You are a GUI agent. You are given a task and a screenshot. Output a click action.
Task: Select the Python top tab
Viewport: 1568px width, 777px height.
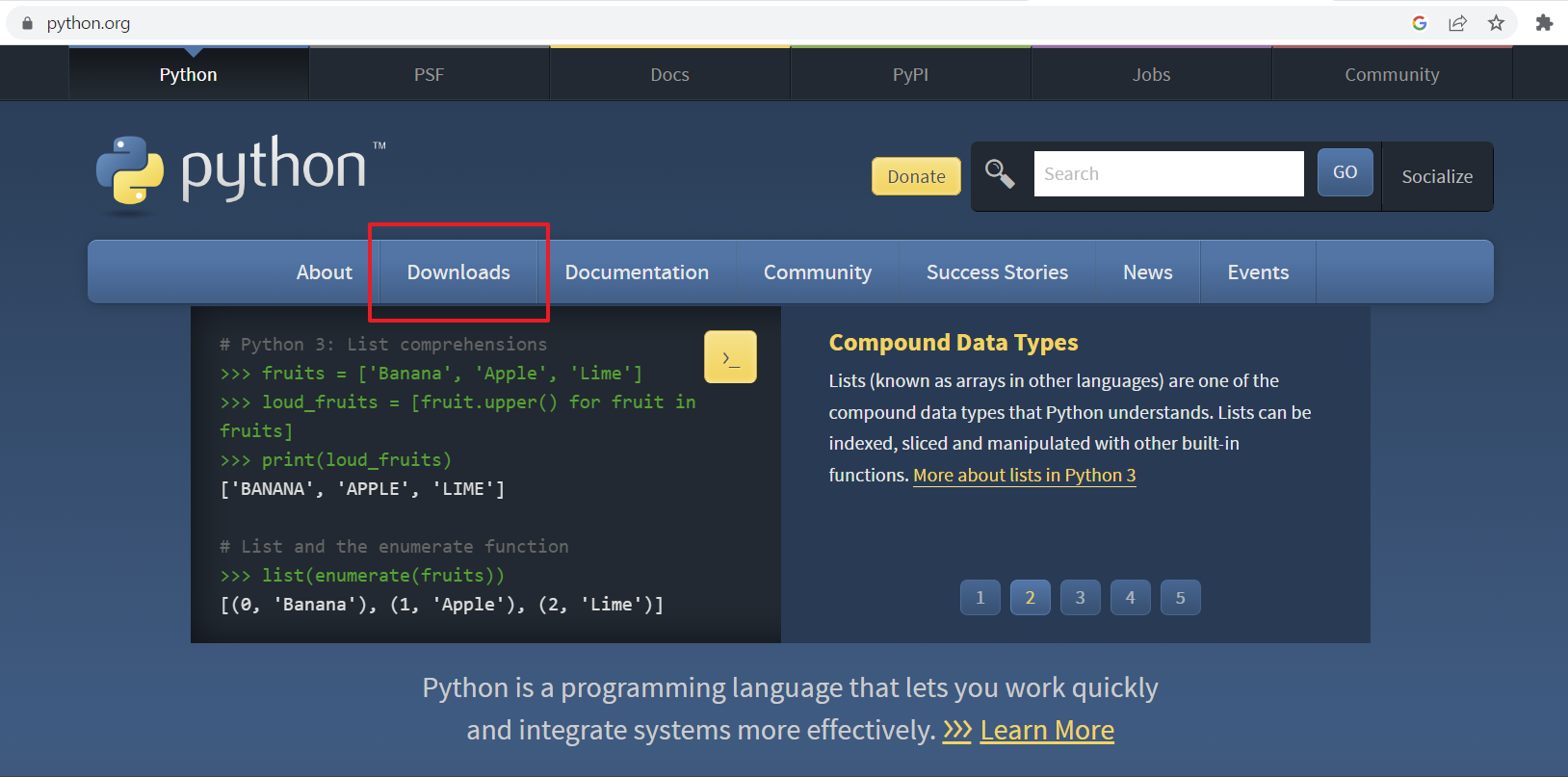coord(189,74)
